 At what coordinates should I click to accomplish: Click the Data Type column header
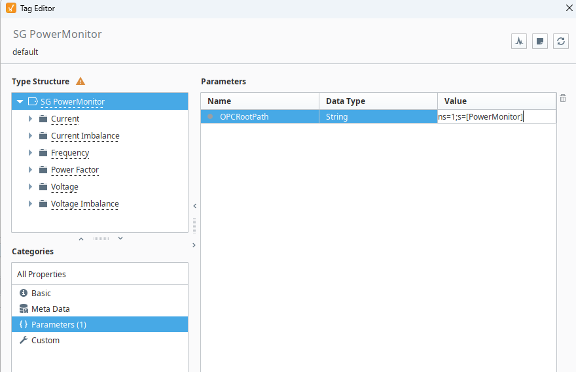click(x=378, y=101)
